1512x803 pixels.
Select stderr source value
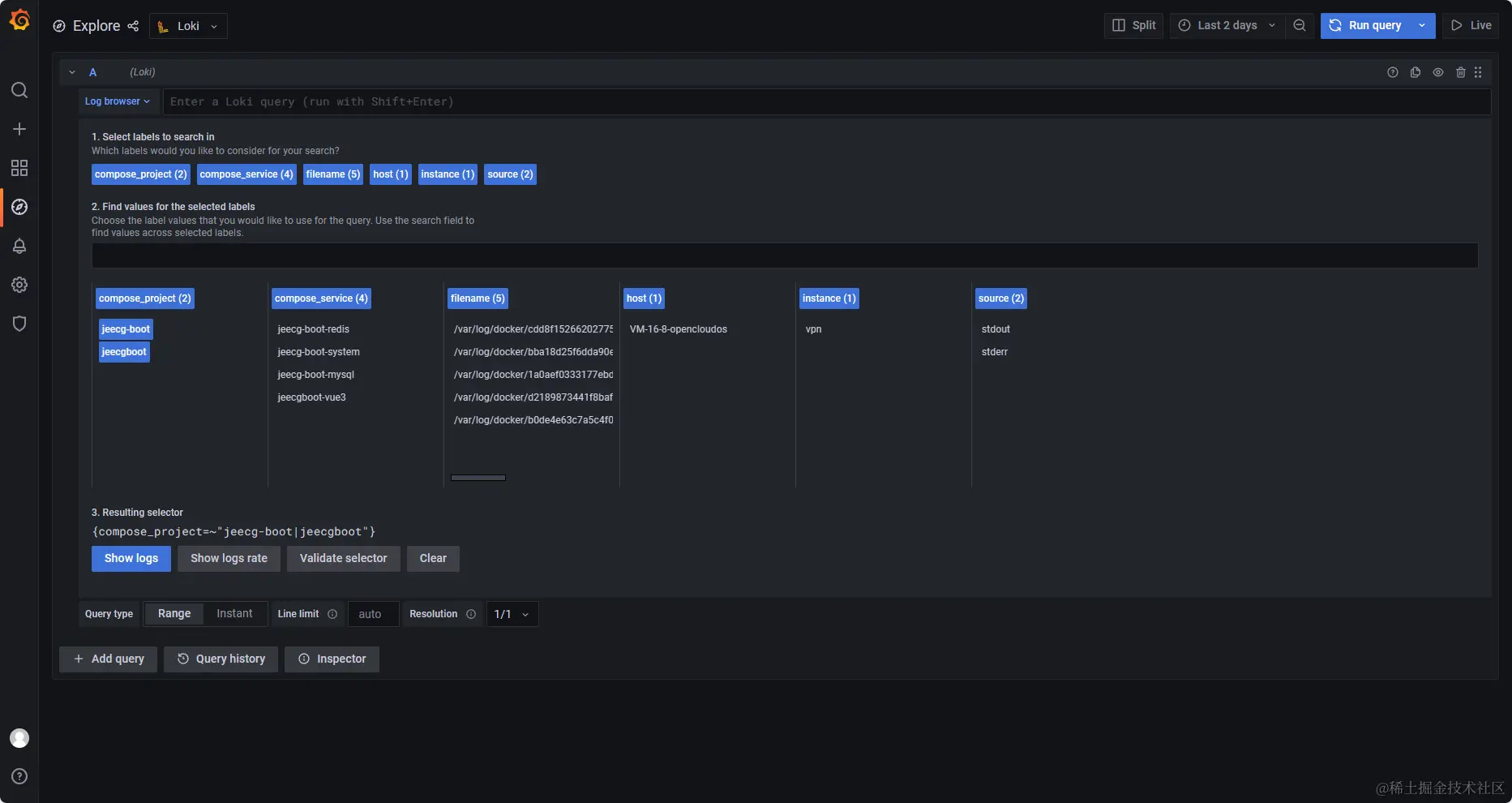[995, 352]
